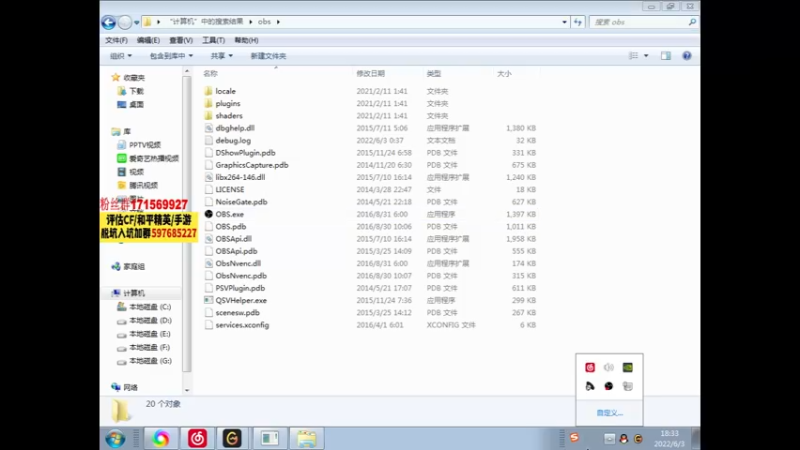This screenshot has width=800, height=450.
Task: Select the QSVHelper.exe file icon
Action: (209, 301)
